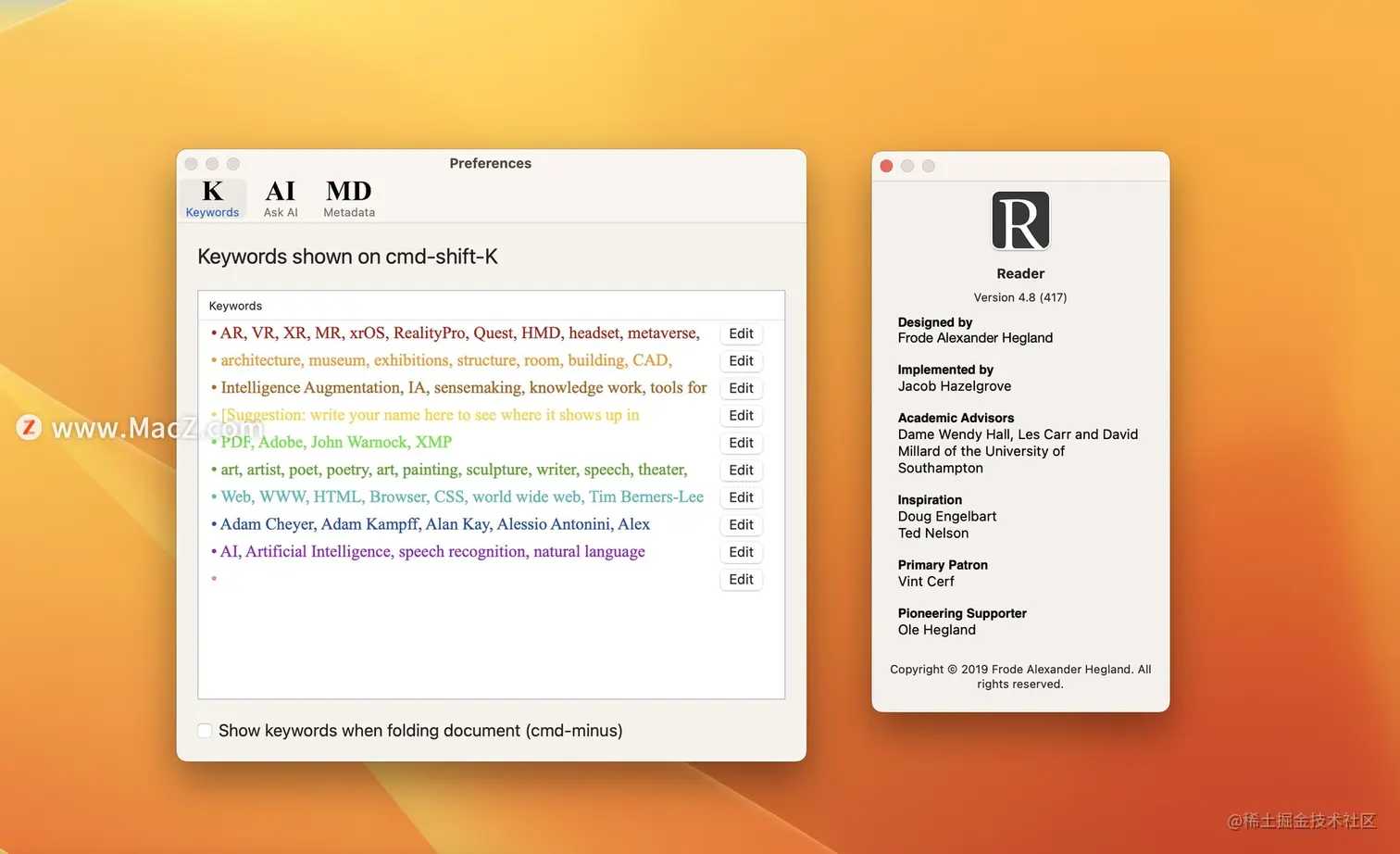Edit the AR, VR, XR keywords row
Image resolution: width=1400 pixels, height=854 pixels.
click(x=741, y=333)
